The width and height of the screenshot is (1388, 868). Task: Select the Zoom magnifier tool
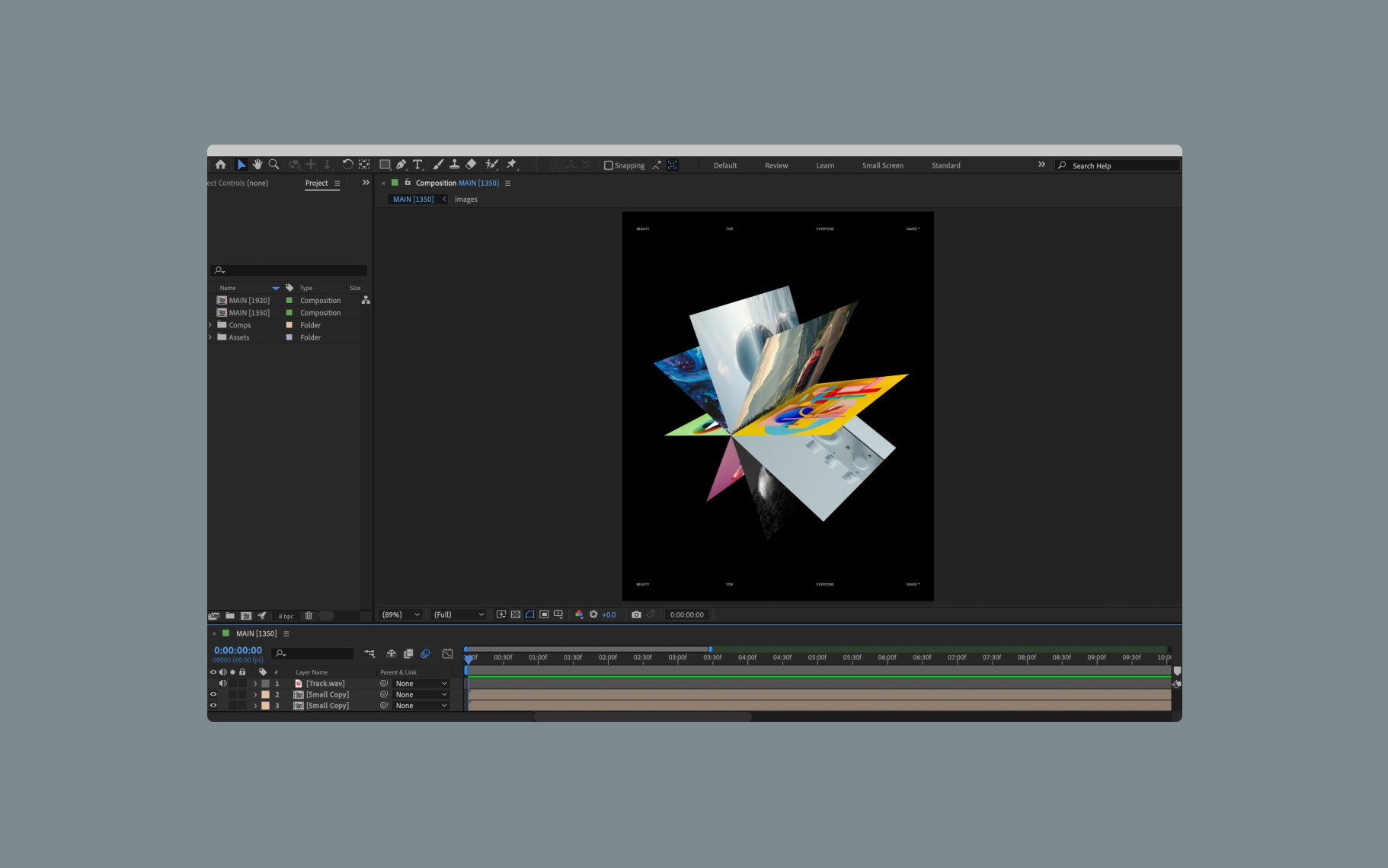(x=274, y=164)
